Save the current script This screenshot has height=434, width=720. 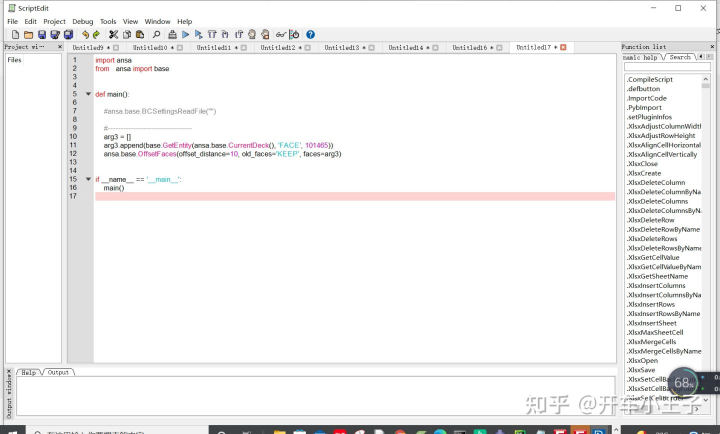click(42, 34)
